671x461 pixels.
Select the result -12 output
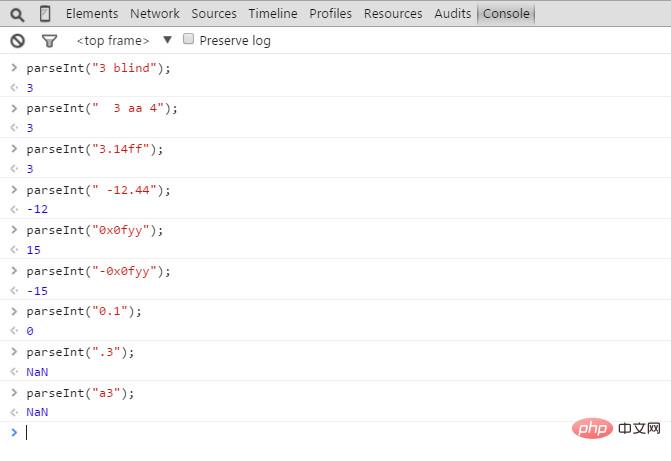click(x=37, y=209)
